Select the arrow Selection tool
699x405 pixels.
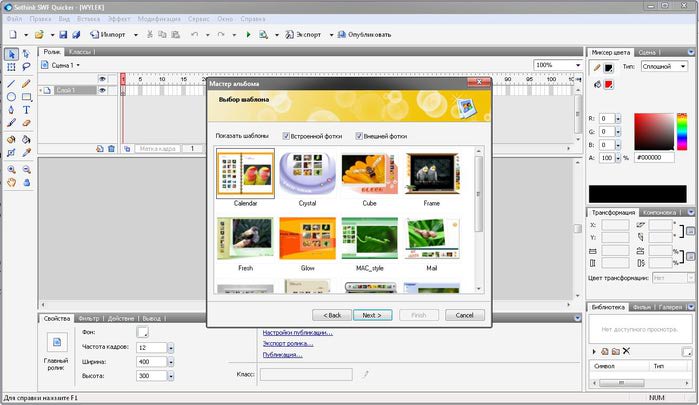click(12, 54)
